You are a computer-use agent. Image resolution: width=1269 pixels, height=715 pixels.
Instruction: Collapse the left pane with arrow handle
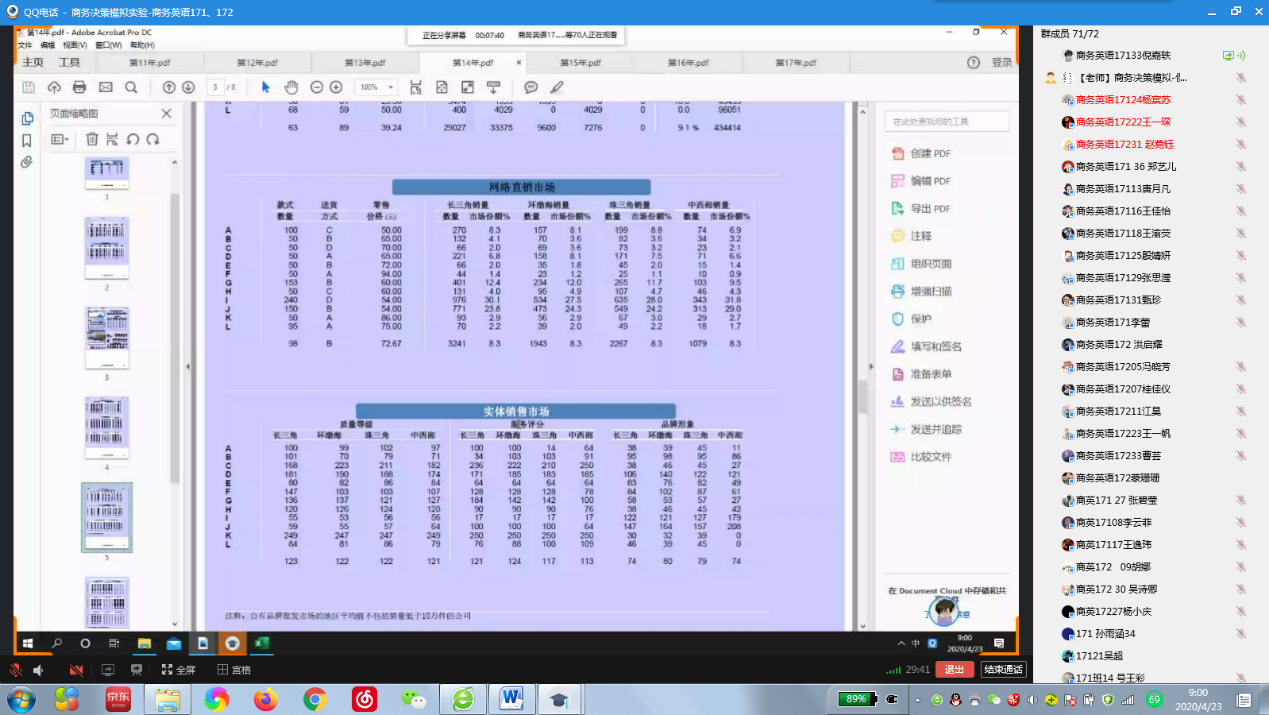(187, 367)
